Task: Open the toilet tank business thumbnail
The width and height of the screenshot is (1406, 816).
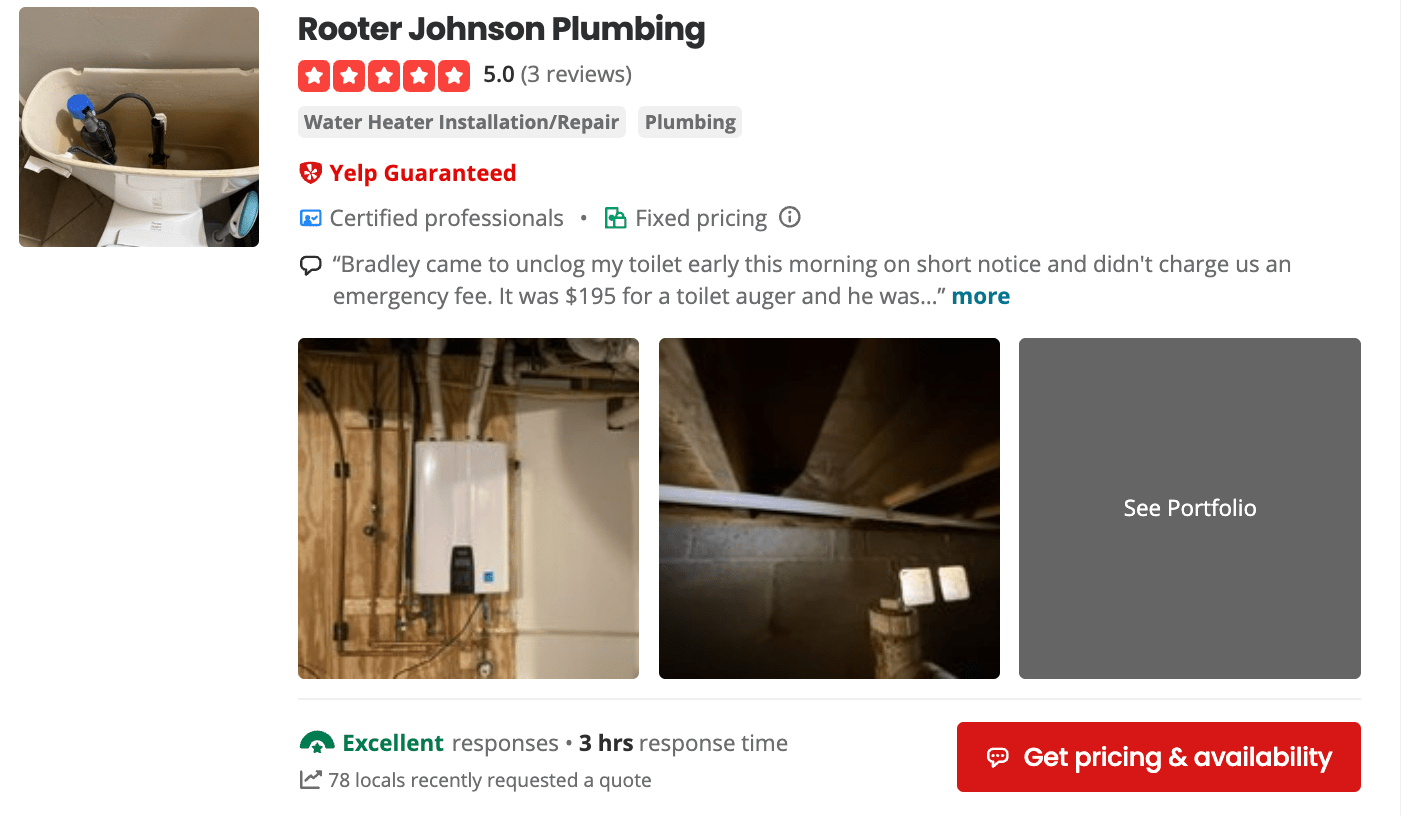Action: [139, 127]
